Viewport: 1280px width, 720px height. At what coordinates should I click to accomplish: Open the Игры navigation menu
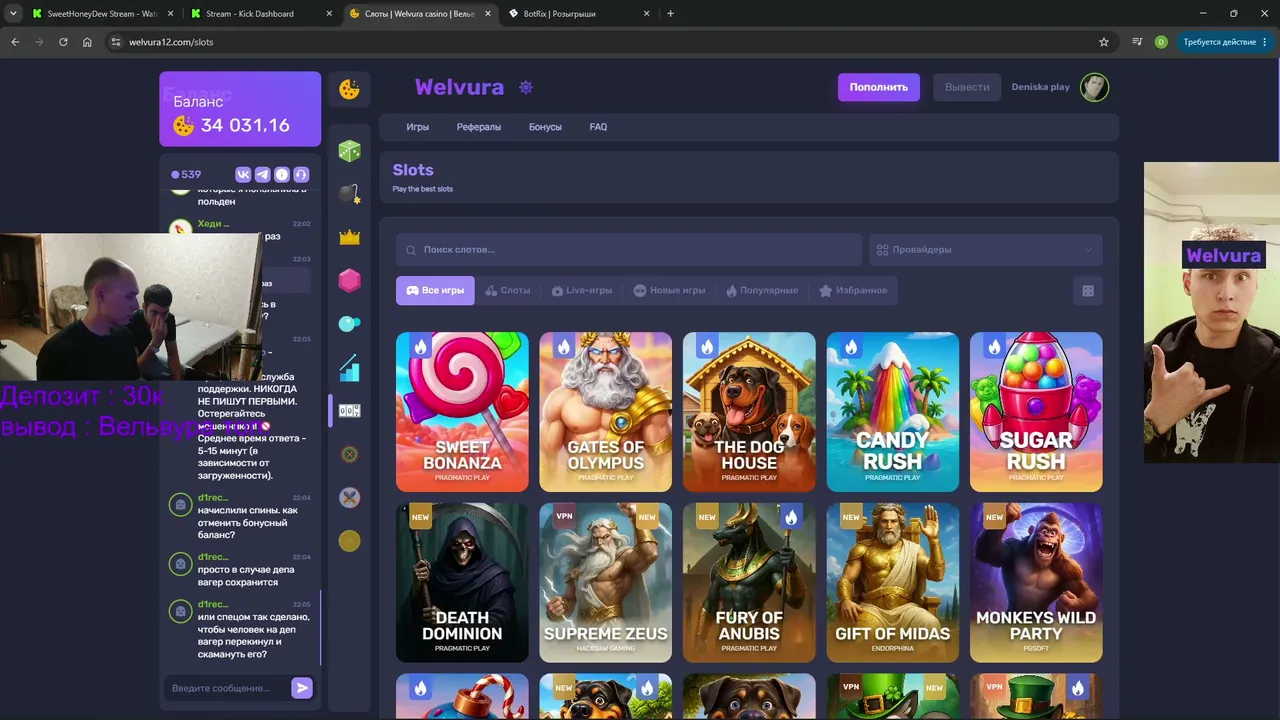click(x=417, y=127)
